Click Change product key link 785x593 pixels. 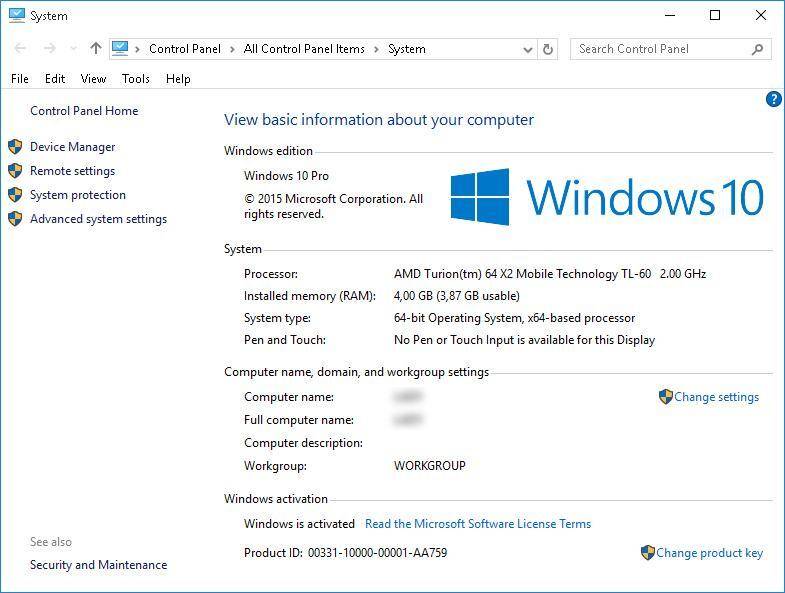(x=709, y=552)
